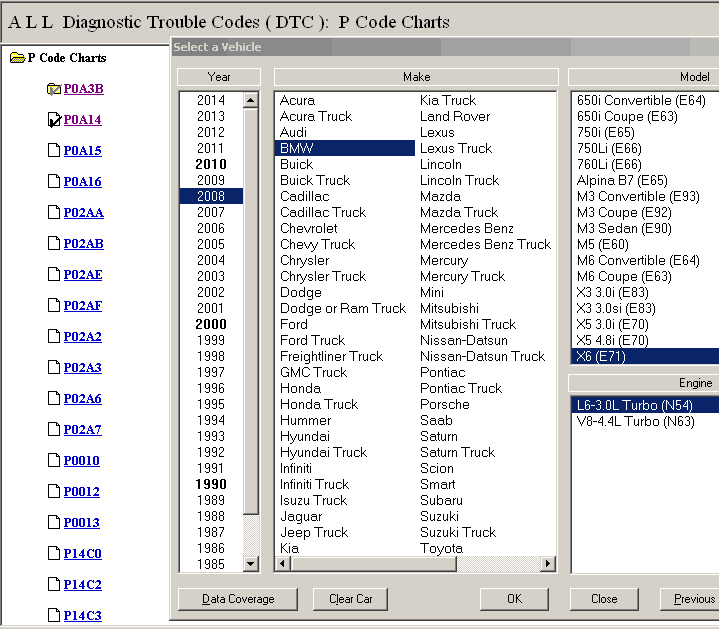The width and height of the screenshot is (719, 629).
Task: Select year 1985 in the Year list
Action: point(211,564)
